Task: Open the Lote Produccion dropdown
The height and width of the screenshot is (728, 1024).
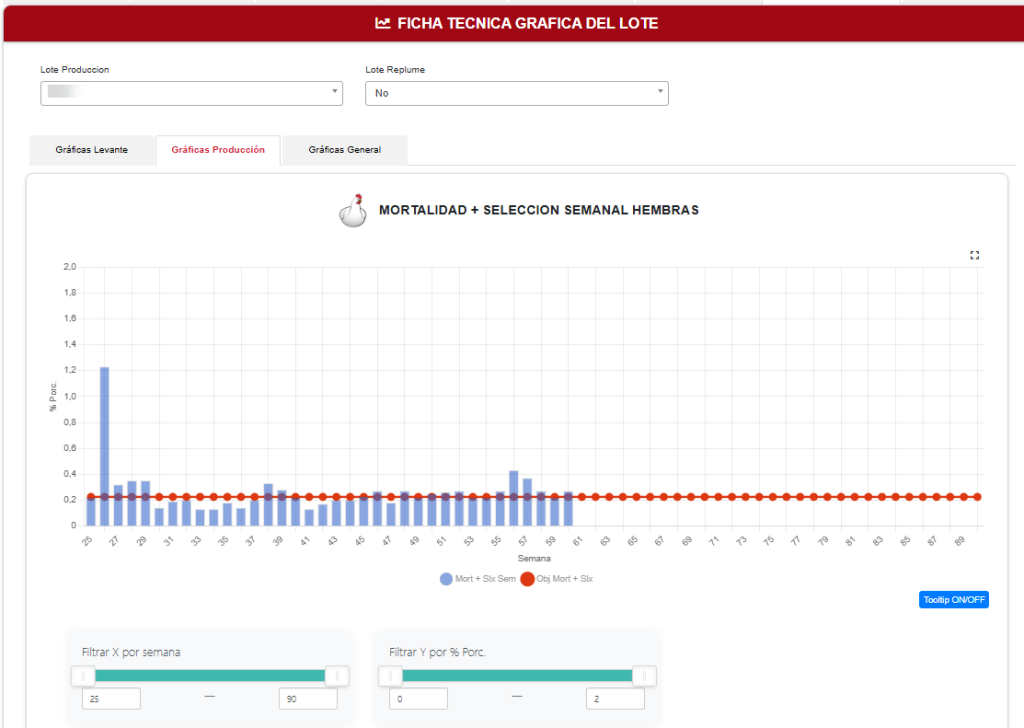Action: (191, 93)
